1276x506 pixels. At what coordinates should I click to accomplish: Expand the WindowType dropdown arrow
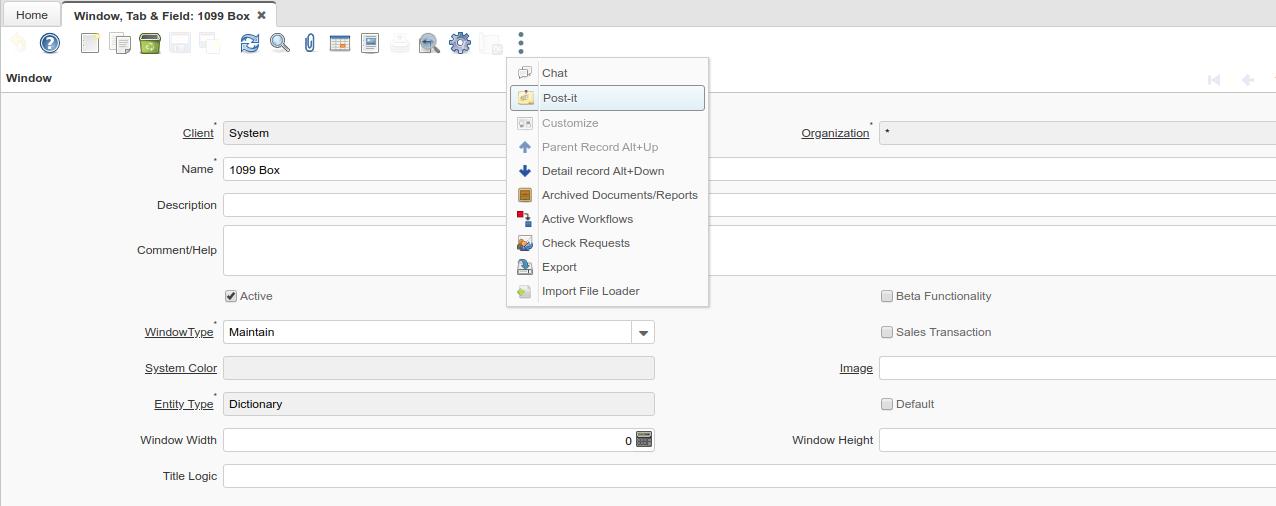pos(643,332)
